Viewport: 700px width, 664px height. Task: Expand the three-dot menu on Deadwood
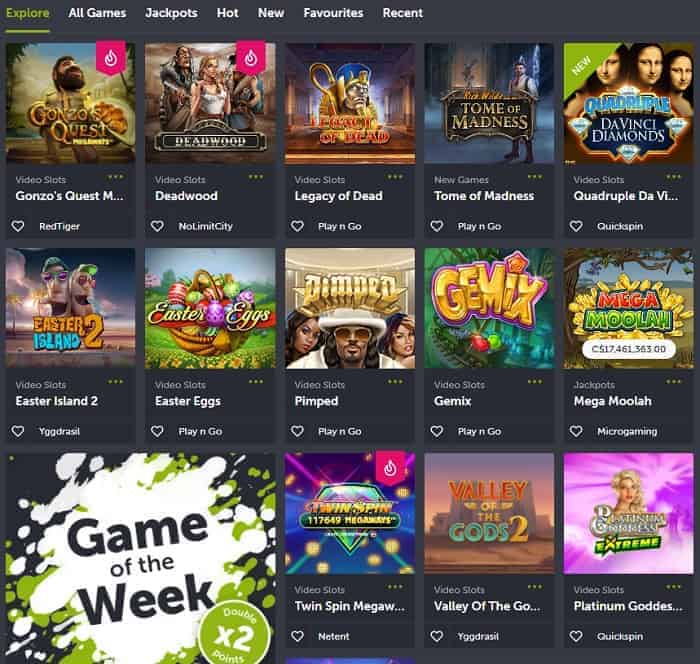click(256, 177)
